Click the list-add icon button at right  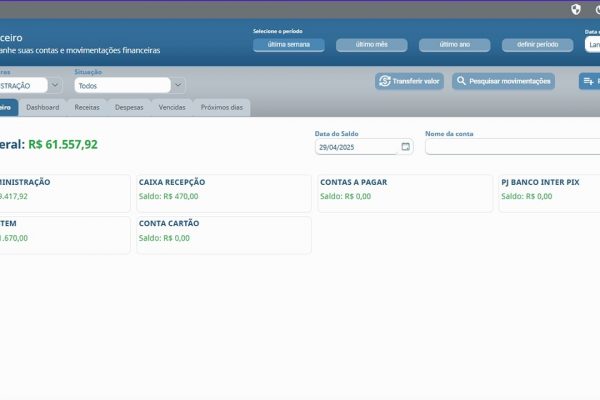(x=589, y=81)
